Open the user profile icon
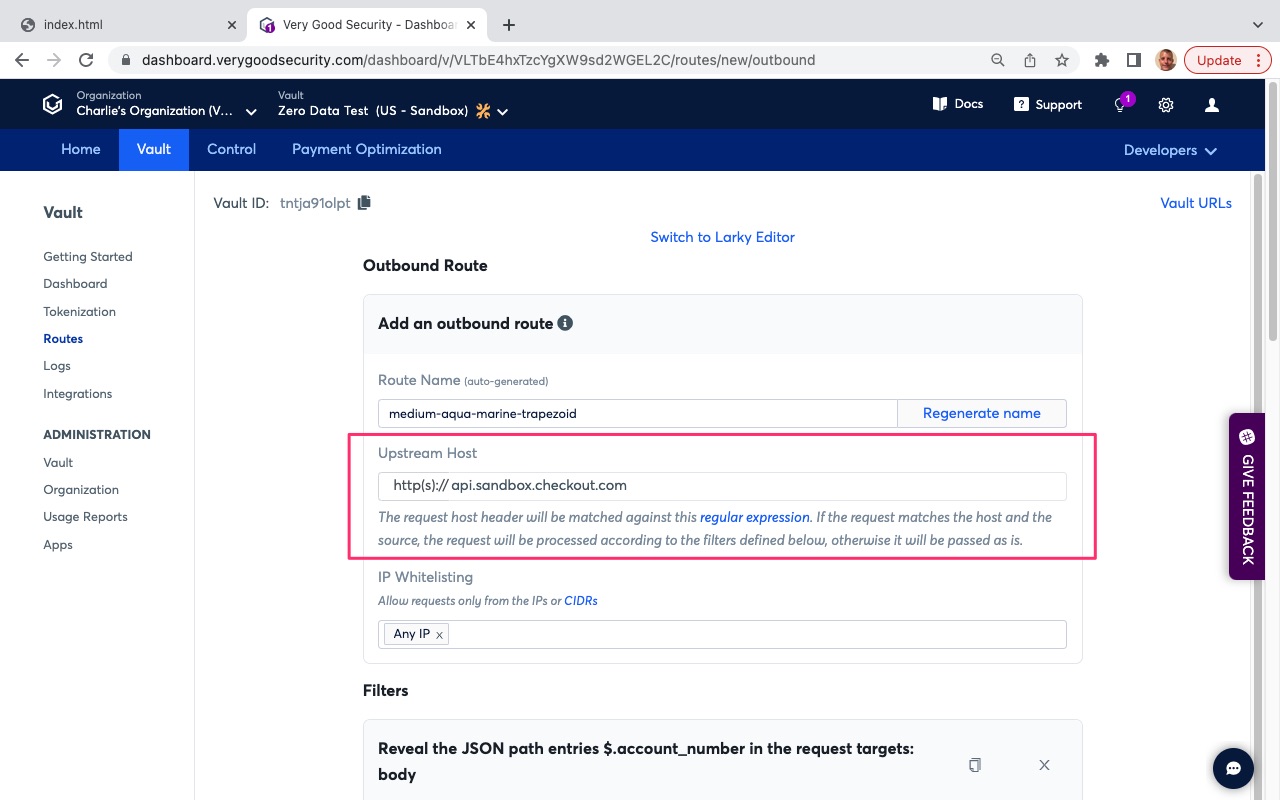 [x=1212, y=105]
